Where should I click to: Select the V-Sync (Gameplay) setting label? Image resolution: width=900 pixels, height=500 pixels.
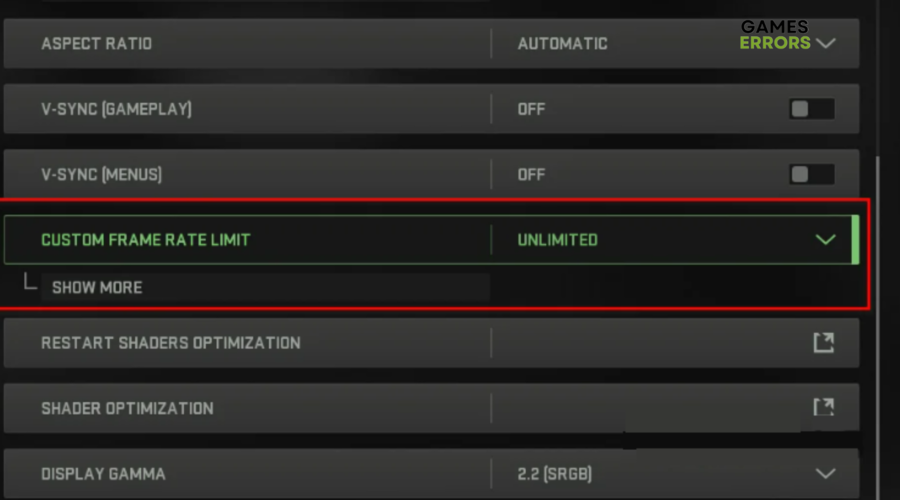coord(116,109)
